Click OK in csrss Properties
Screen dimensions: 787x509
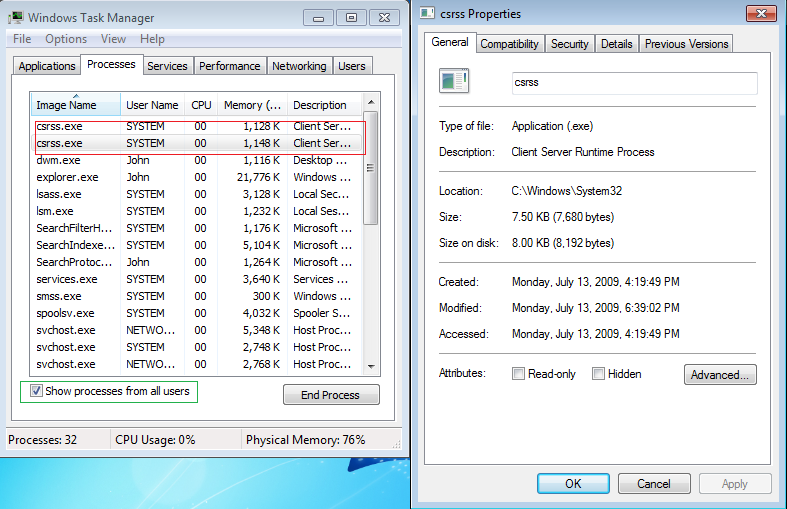[x=573, y=484]
